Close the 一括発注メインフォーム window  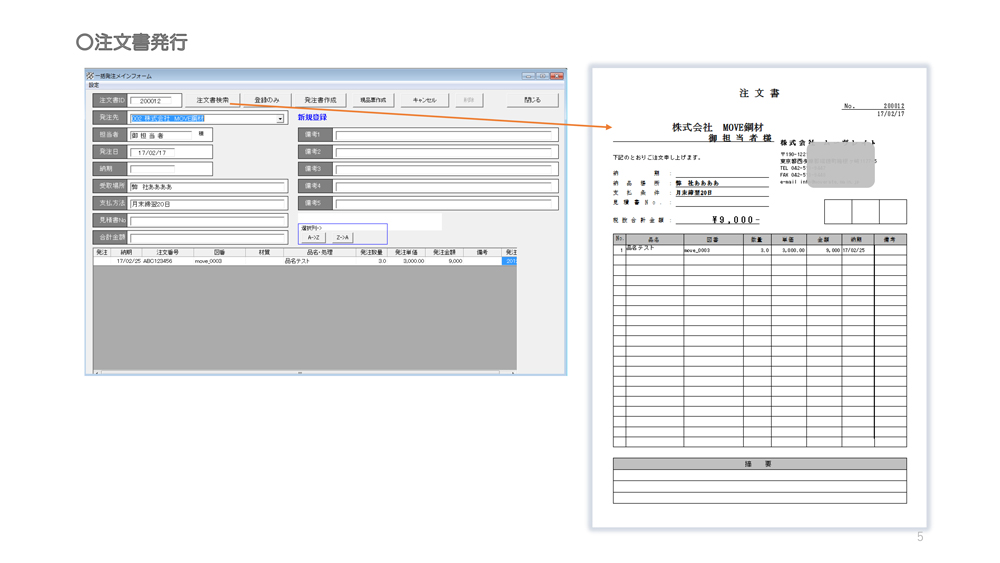pos(557,76)
